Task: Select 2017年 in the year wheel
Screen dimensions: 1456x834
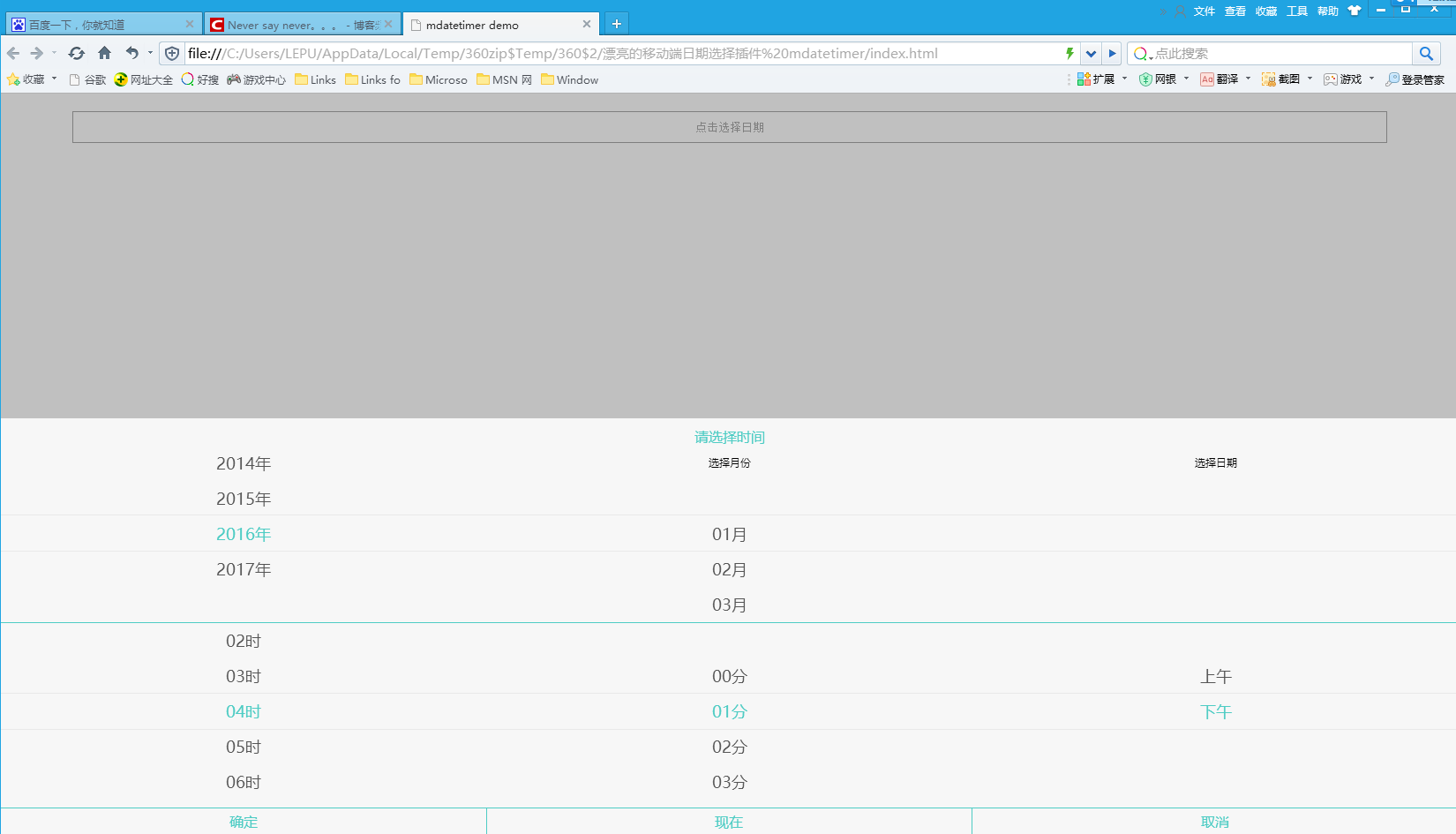Action: tap(244, 569)
